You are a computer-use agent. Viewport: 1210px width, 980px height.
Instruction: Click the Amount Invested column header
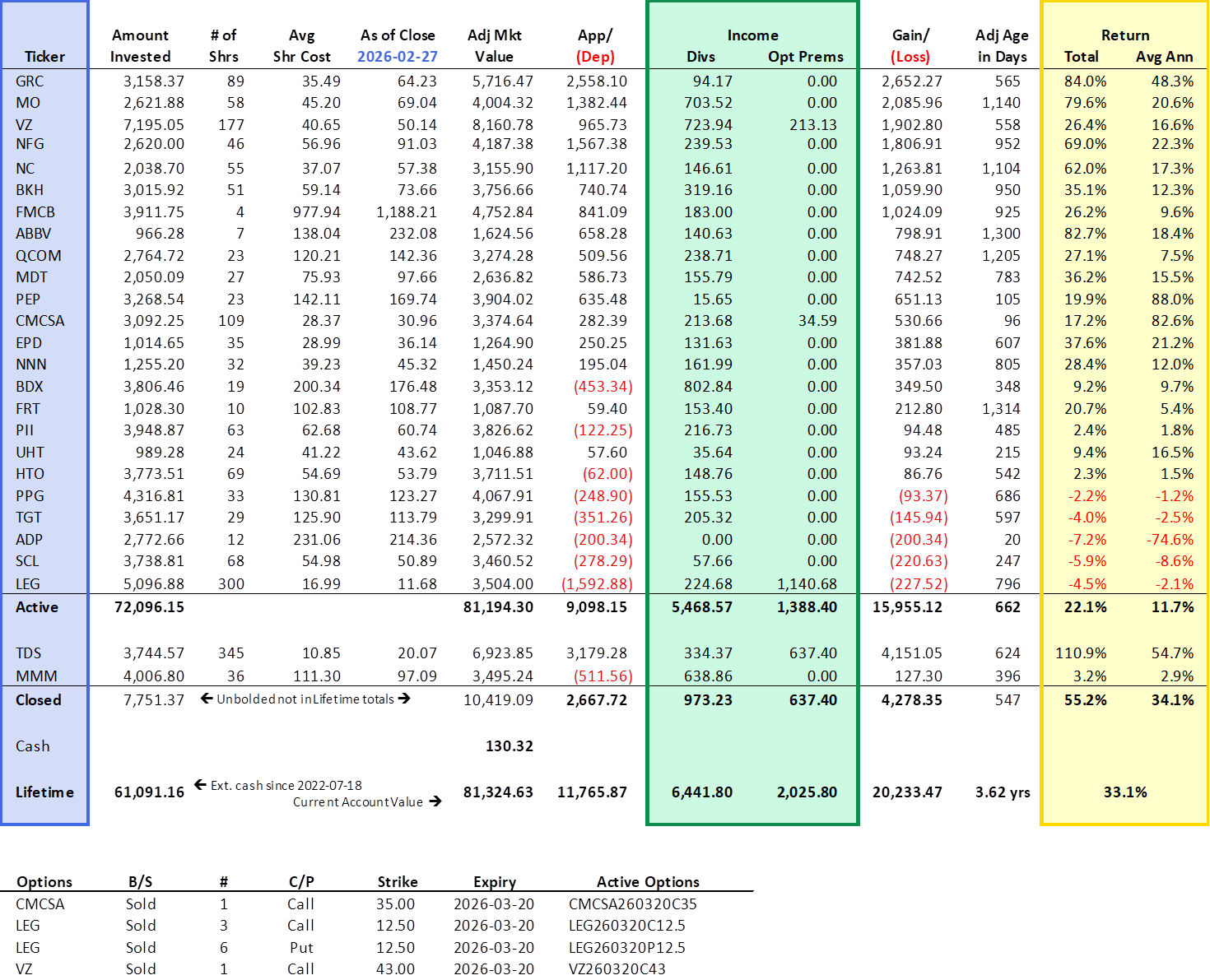[x=140, y=46]
